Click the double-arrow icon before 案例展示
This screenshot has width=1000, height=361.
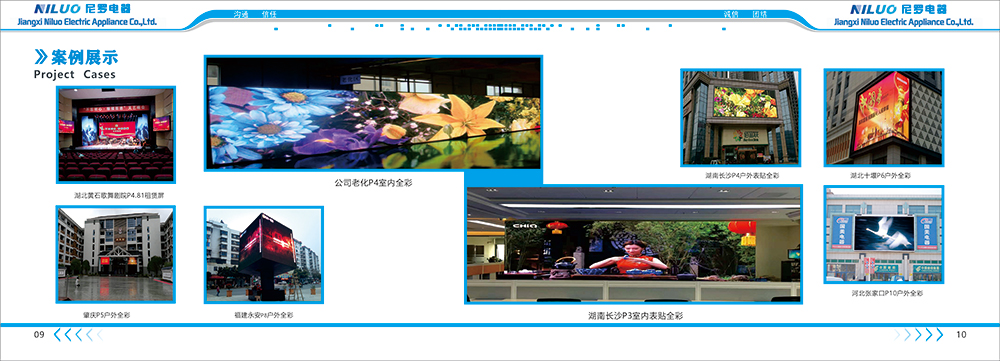[40, 57]
